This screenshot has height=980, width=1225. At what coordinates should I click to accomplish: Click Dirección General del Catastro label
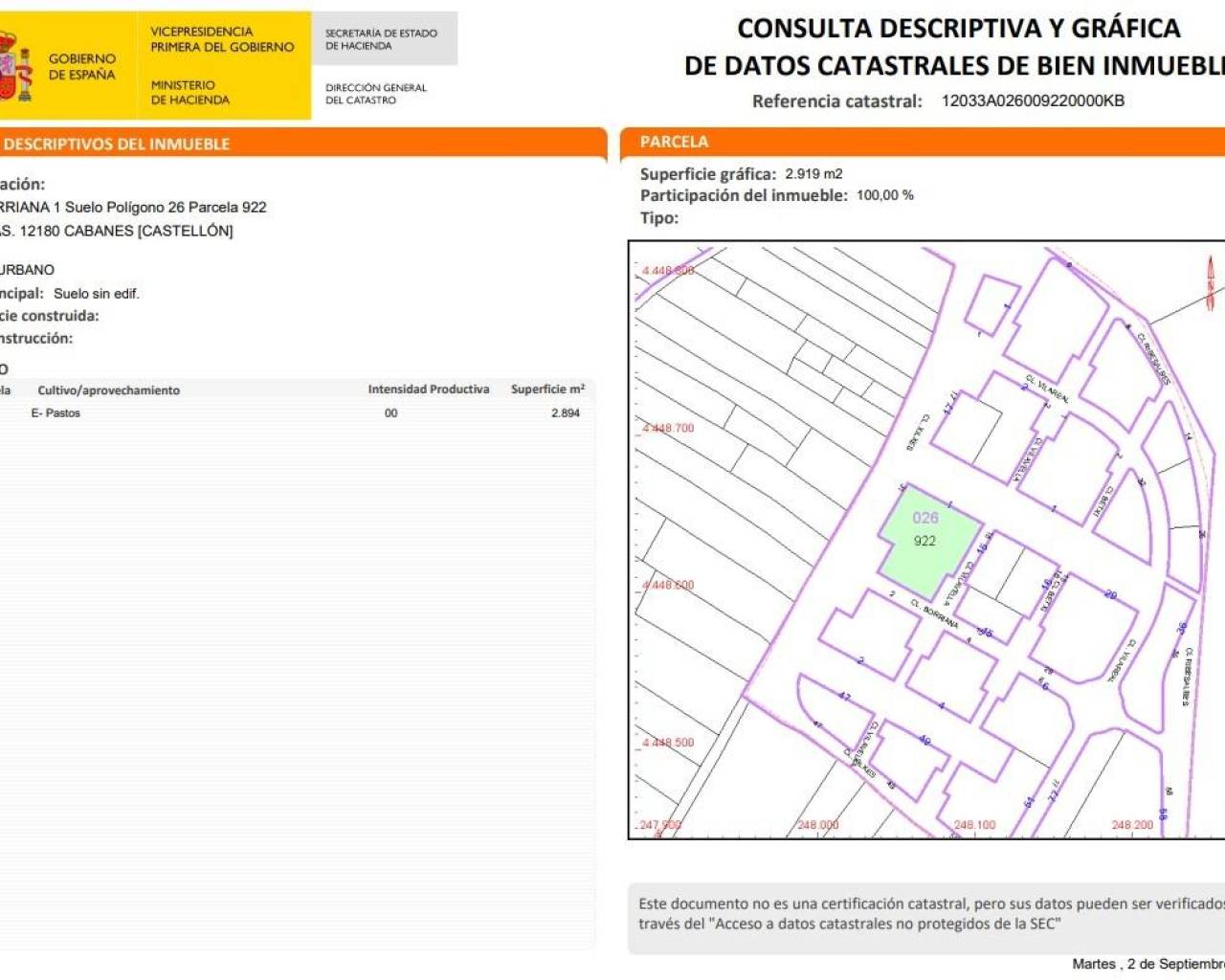coord(375,94)
